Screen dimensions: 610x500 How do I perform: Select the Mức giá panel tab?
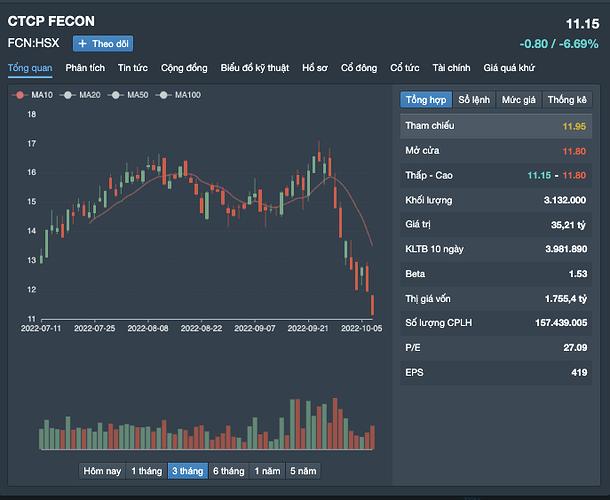click(x=519, y=100)
